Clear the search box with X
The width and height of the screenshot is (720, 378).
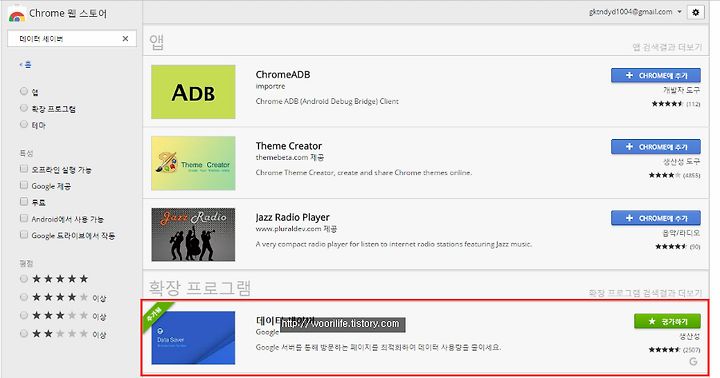125,39
